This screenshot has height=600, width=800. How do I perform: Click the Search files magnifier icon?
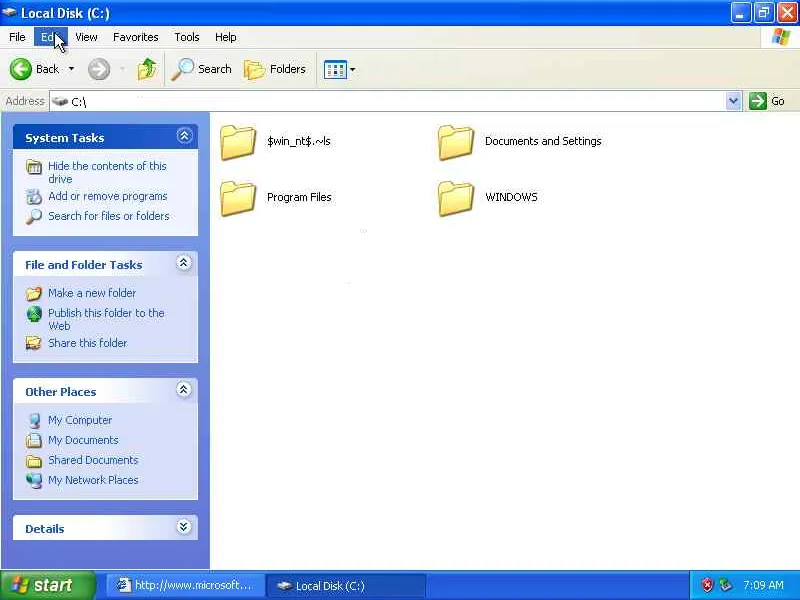click(x=34, y=217)
